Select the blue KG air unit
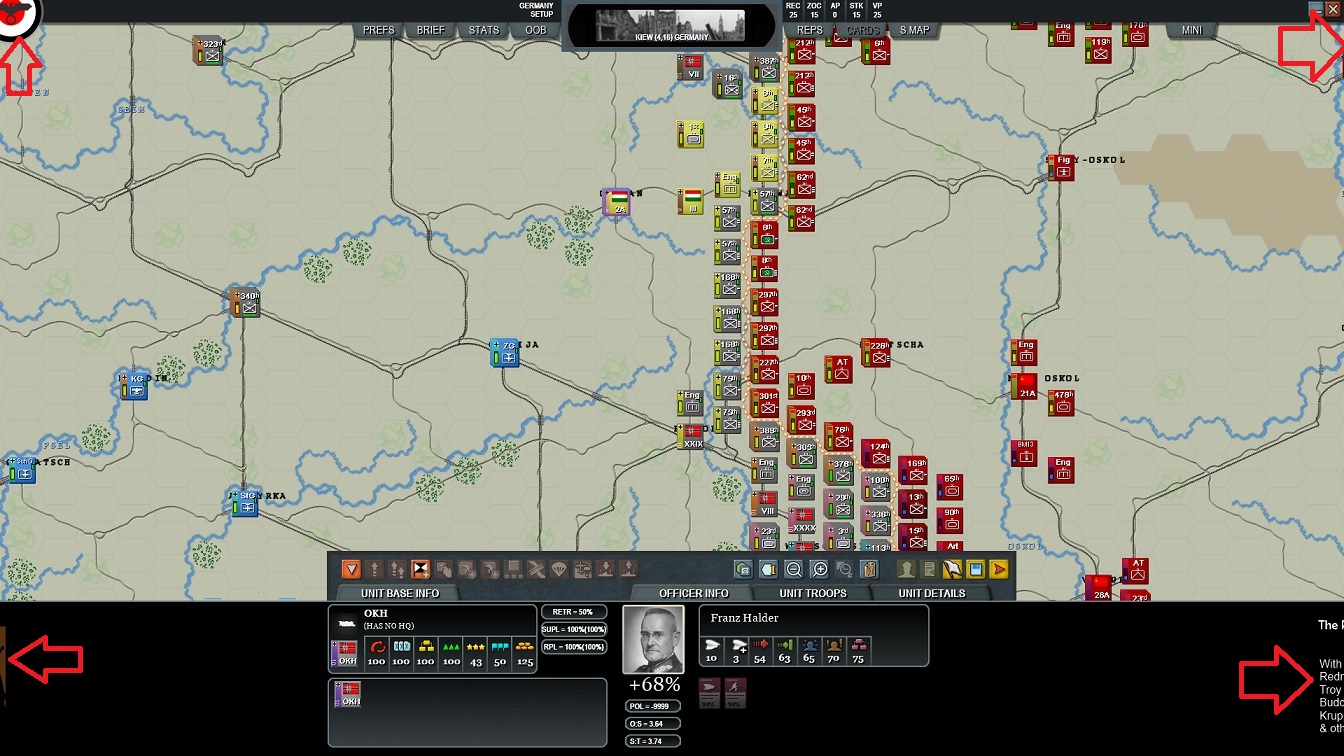 (133, 386)
